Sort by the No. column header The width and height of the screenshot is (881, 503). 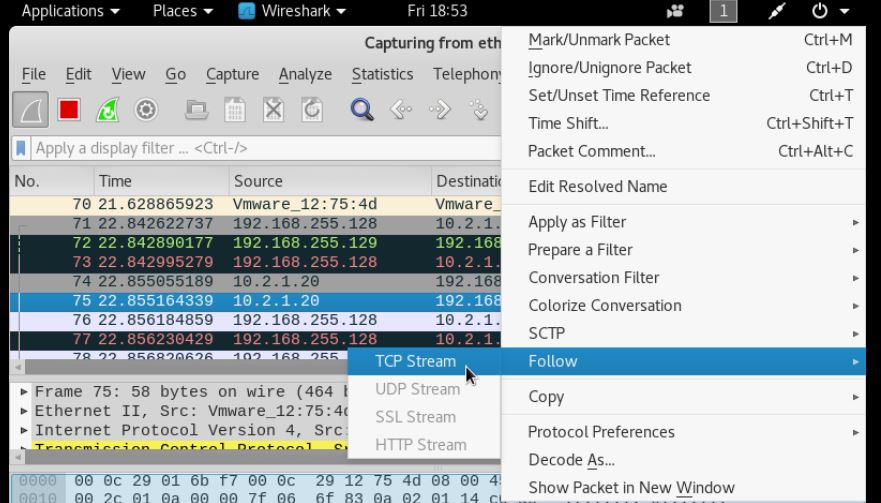[52, 181]
